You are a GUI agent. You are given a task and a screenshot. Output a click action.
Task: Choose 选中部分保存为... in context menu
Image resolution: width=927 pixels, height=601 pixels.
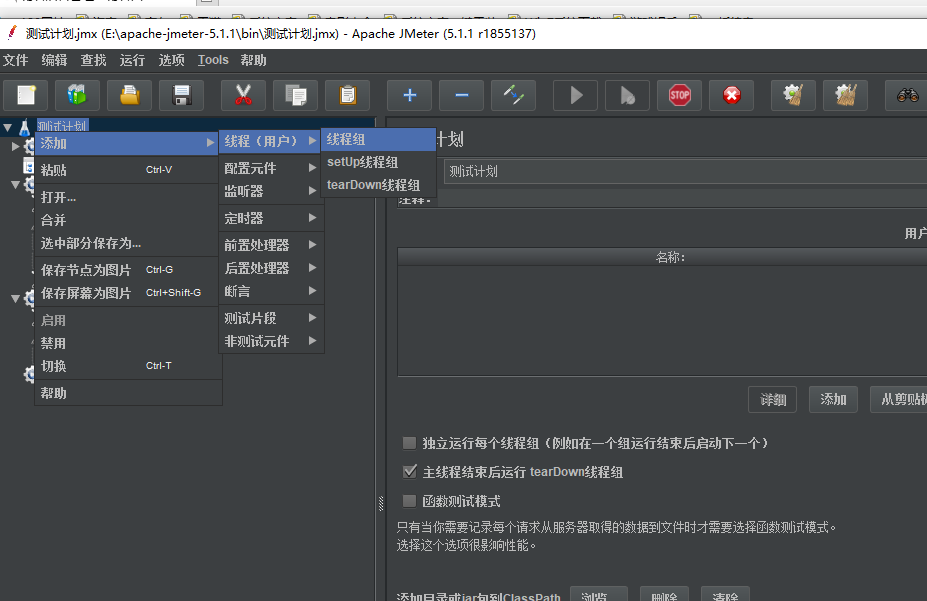[127, 243]
